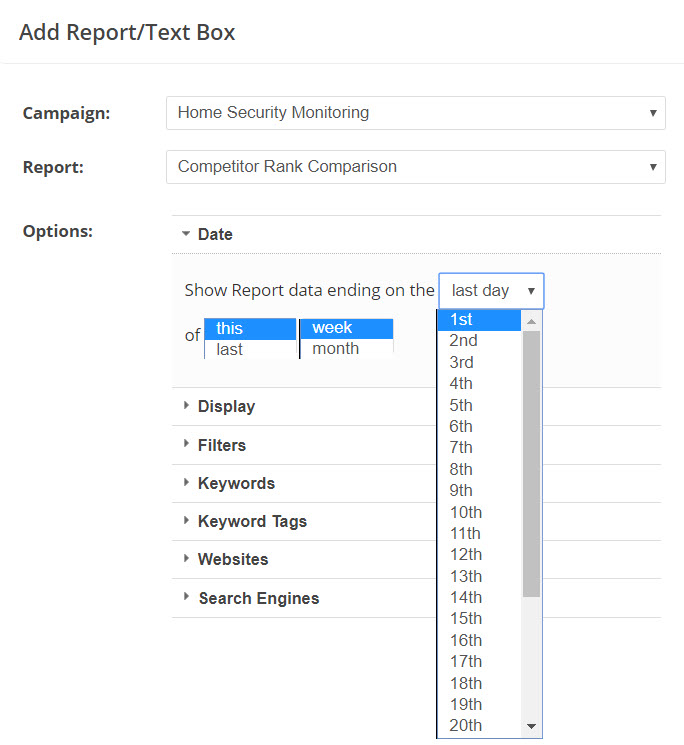Expand the Display options section
The image size is (684, 745).
click(x=226, y=407)
